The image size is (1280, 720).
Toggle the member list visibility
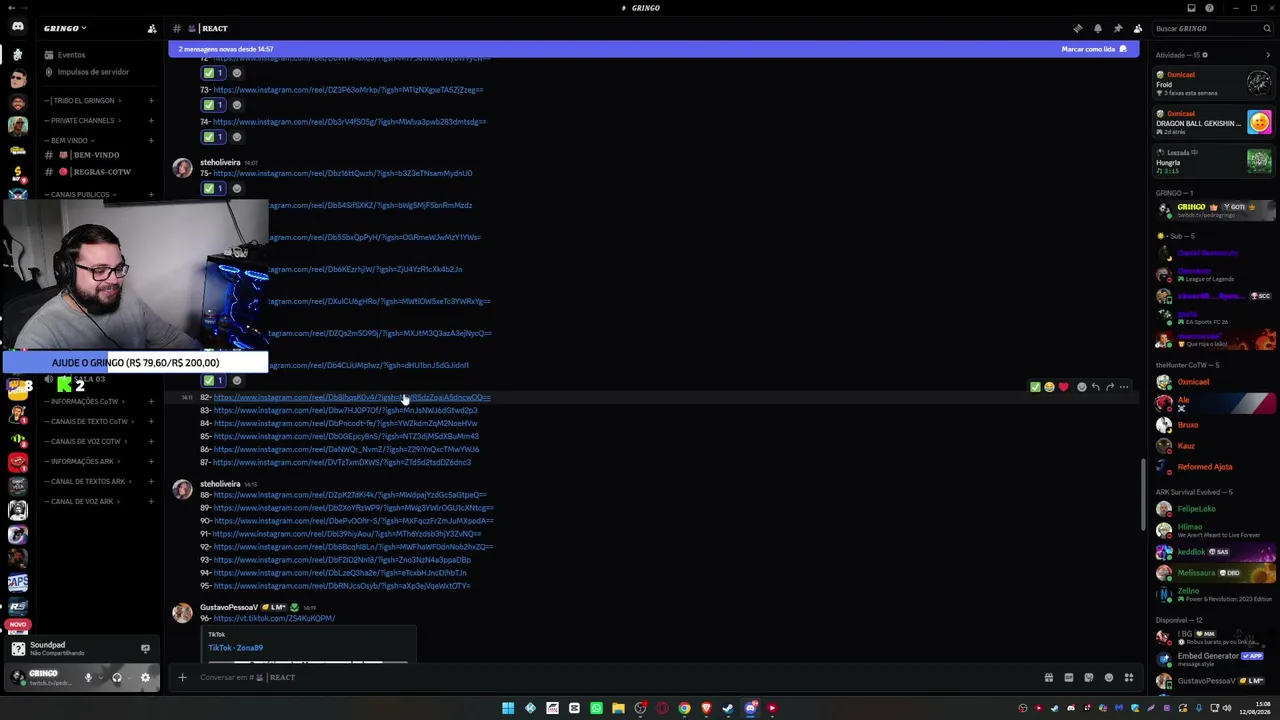[x=1137, y=29]
